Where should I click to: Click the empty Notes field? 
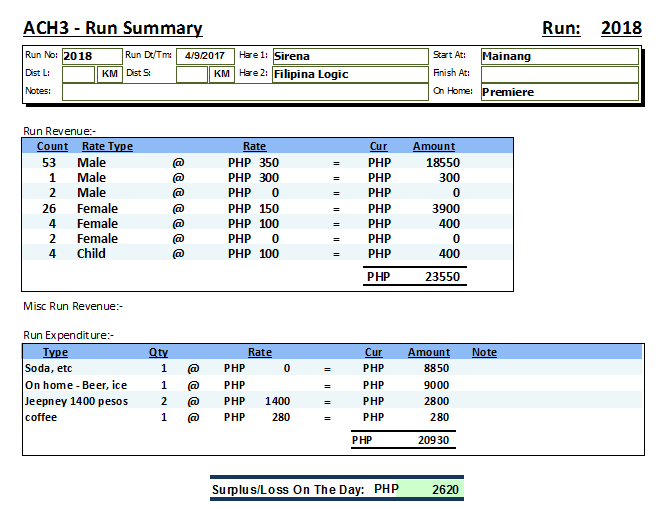[x=244, y=92]
